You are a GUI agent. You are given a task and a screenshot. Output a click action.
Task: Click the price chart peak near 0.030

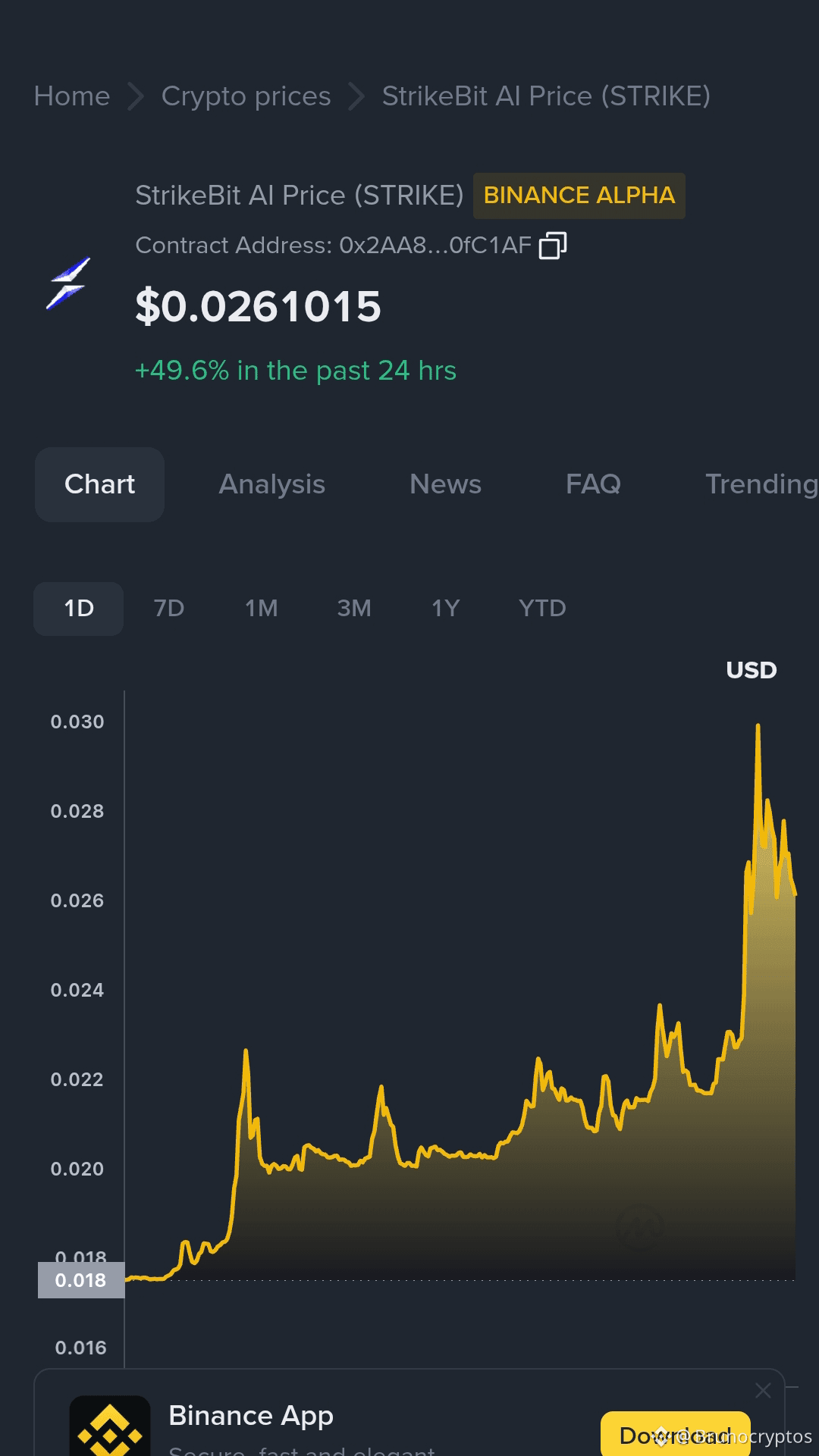coord(758,728)
